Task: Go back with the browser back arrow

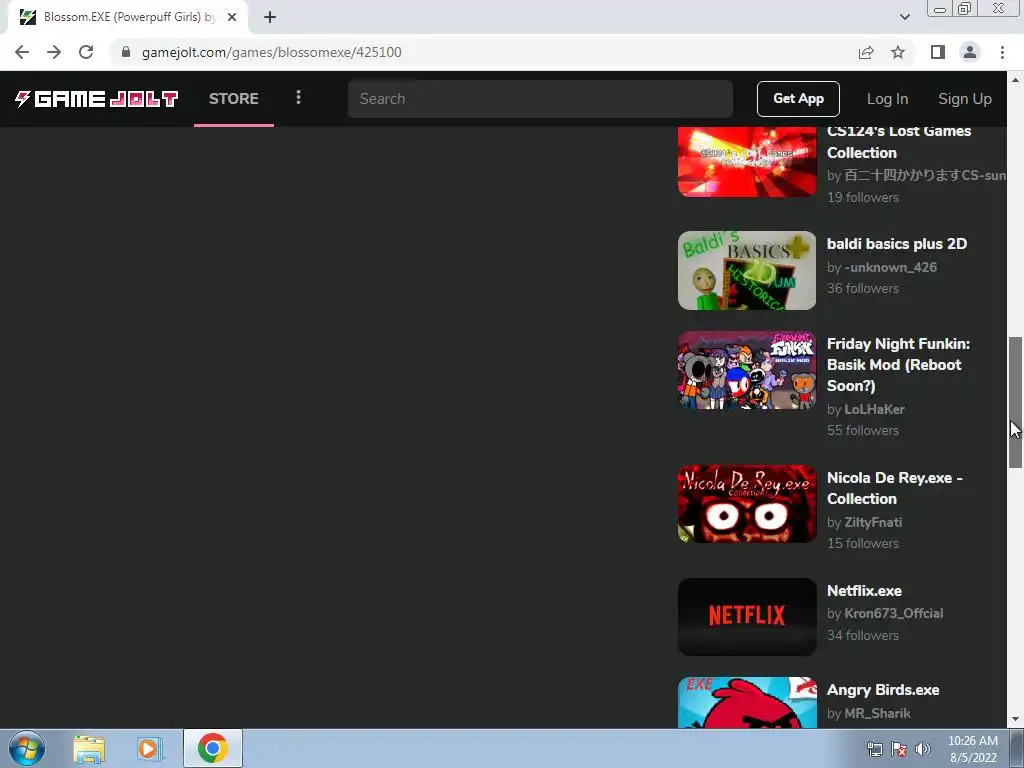Action: point(22,52)
